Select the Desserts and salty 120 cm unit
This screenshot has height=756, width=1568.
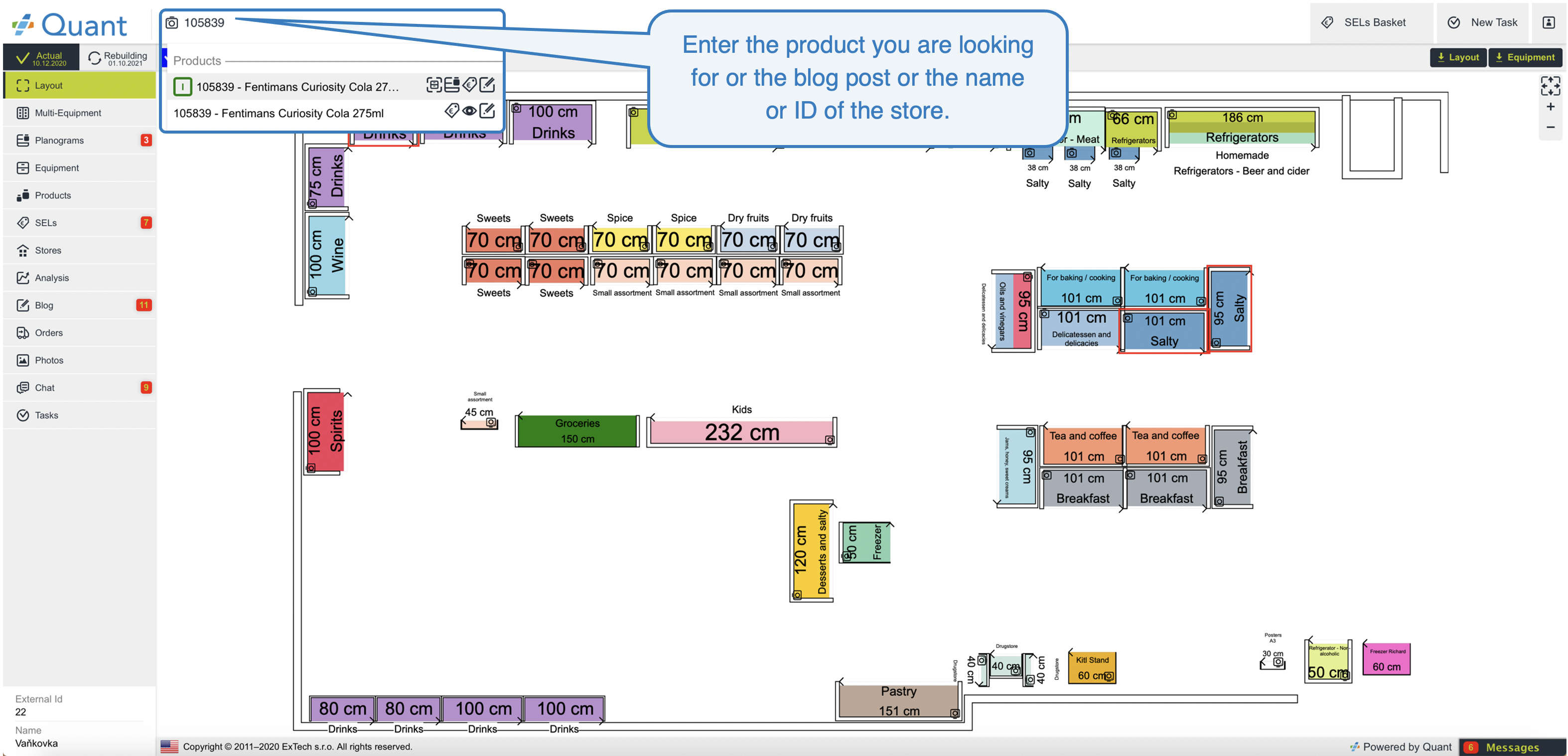pos(811,552)
